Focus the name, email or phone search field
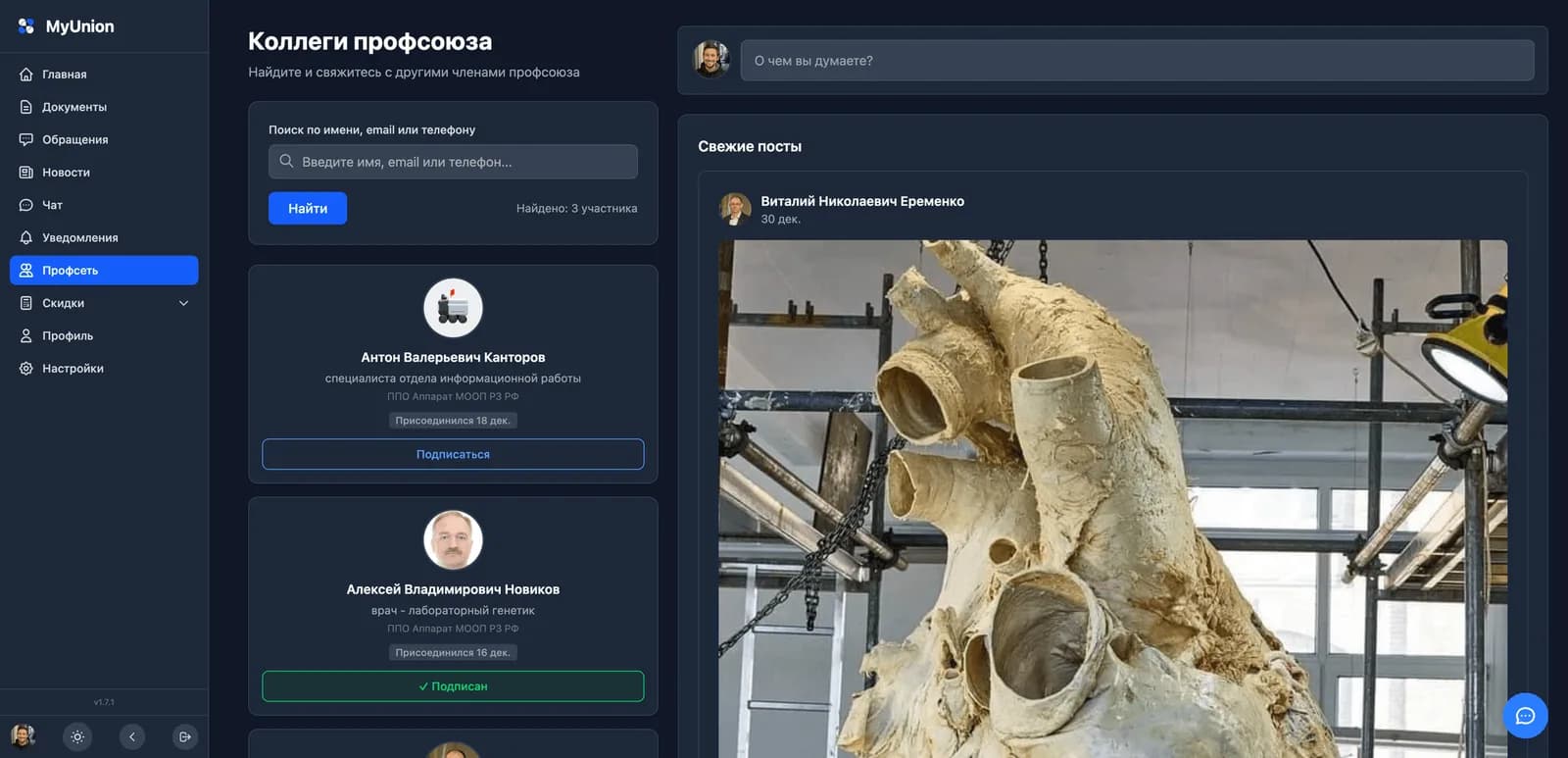1568x758 pixels. coord(453,162)
